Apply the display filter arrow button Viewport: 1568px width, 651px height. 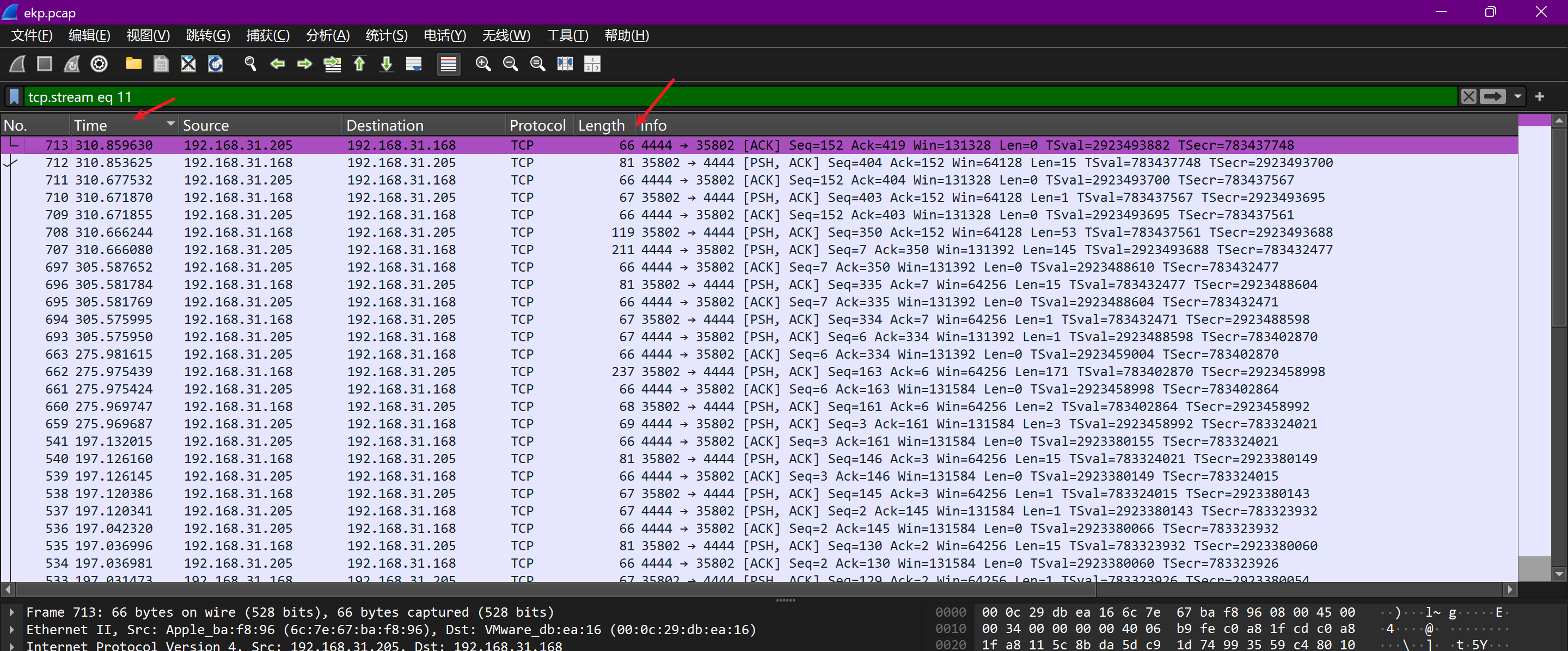pos(1492,97)
